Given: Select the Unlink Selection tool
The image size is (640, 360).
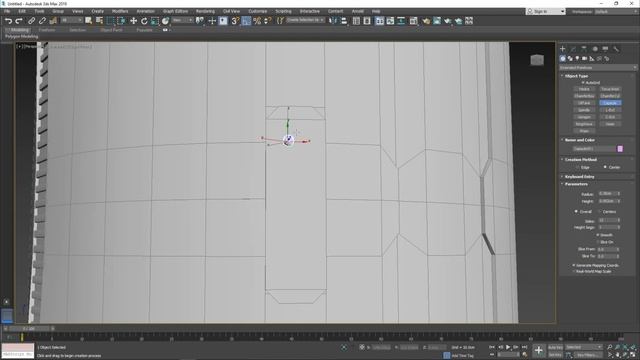Looking at the screenshot, I should [42, 21].
